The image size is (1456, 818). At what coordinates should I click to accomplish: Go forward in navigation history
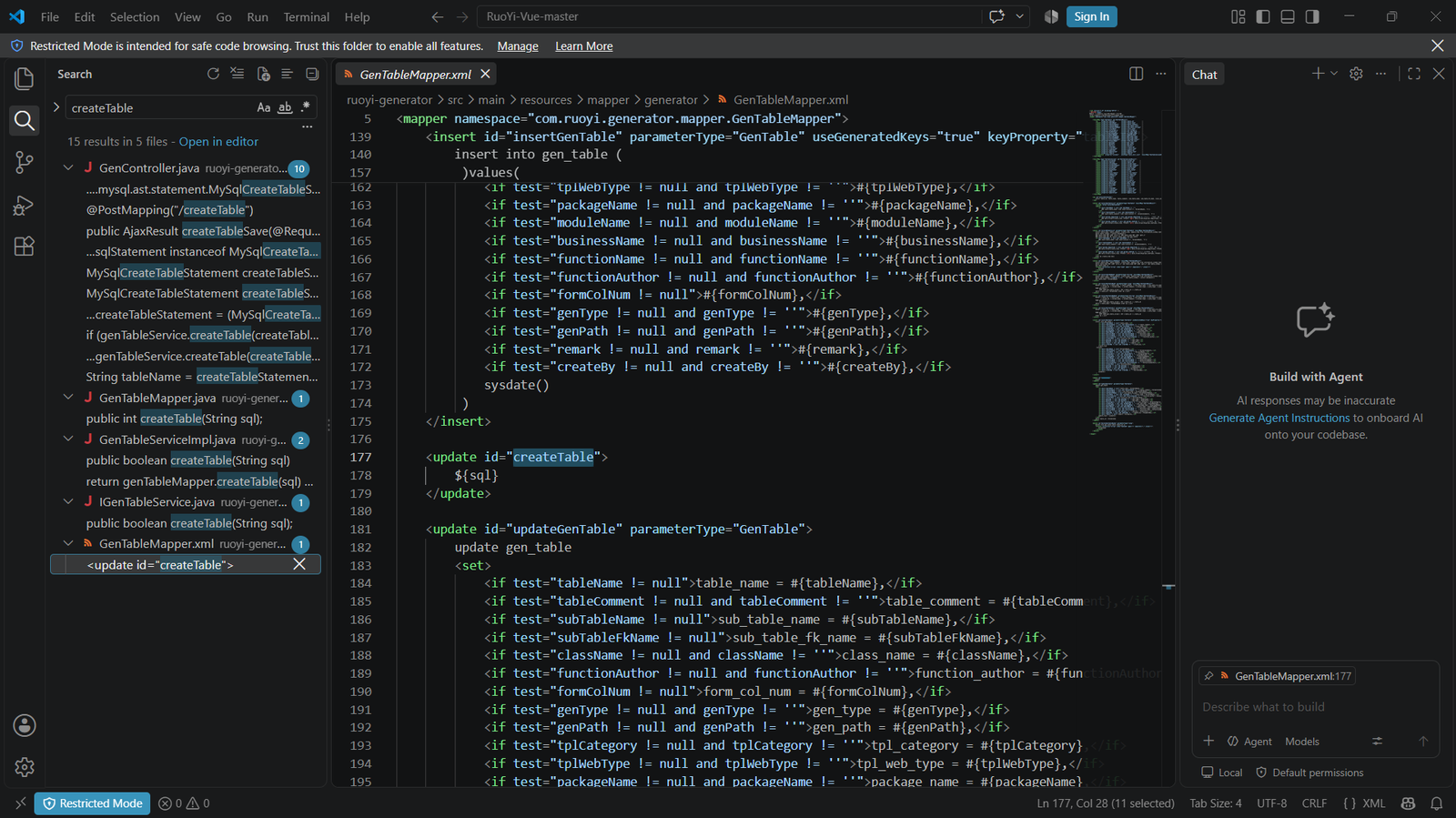[x=462, y=16]
